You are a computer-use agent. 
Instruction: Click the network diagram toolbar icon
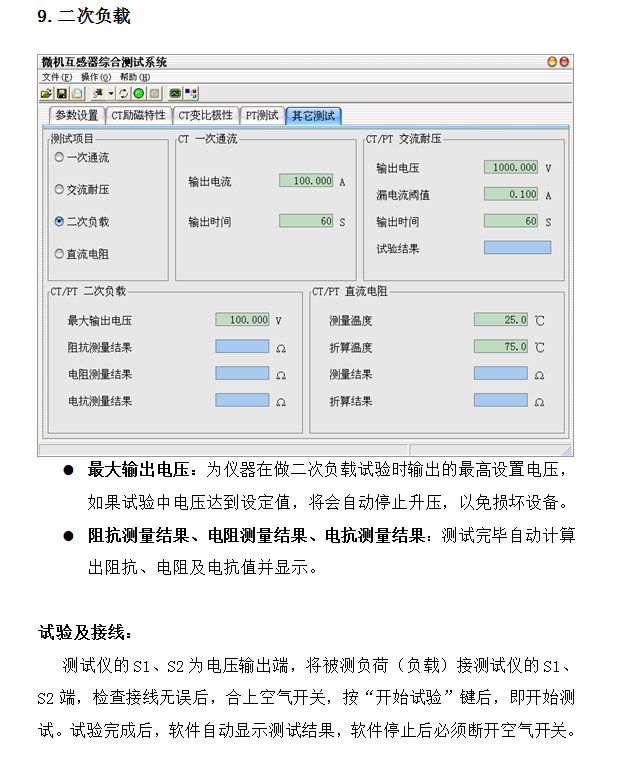pos(191,93)
